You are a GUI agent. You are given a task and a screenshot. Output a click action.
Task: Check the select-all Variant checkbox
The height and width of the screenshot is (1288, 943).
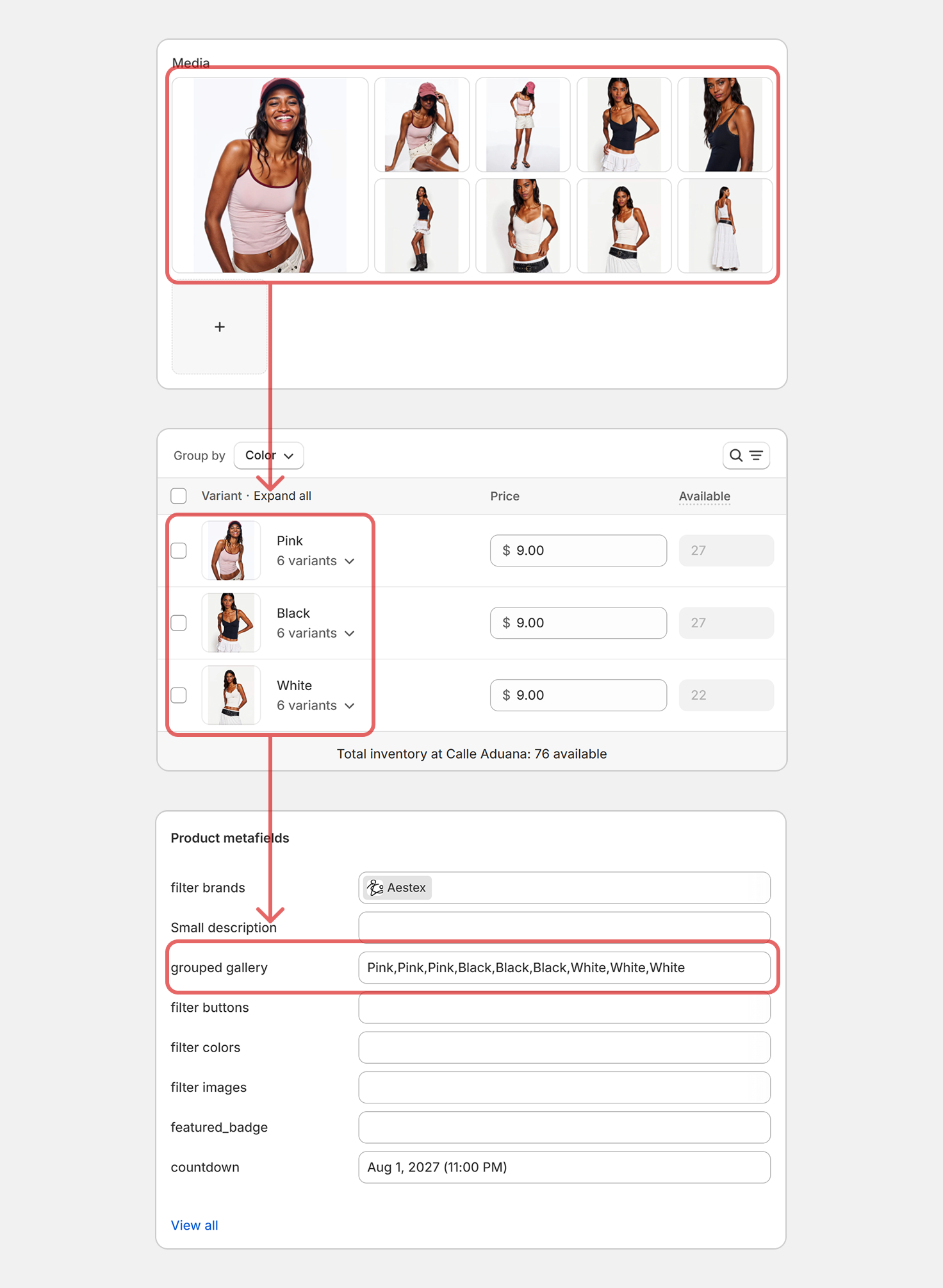pyautogui.click(x=179, y=496)
